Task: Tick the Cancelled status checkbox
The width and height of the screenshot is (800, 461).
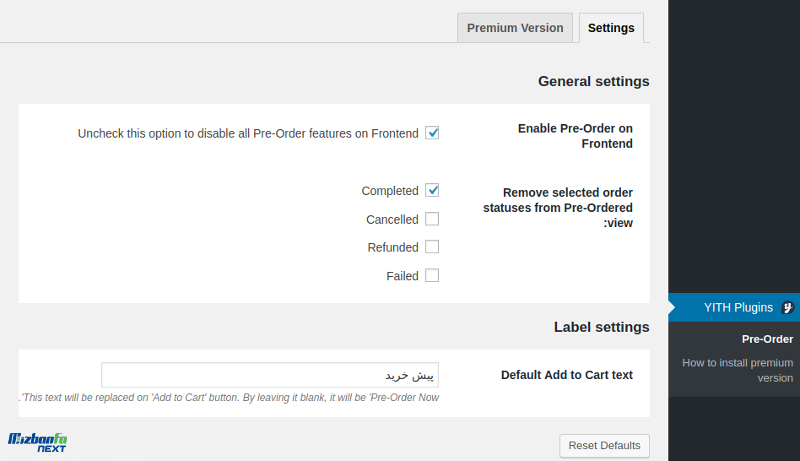Action: 432,219
